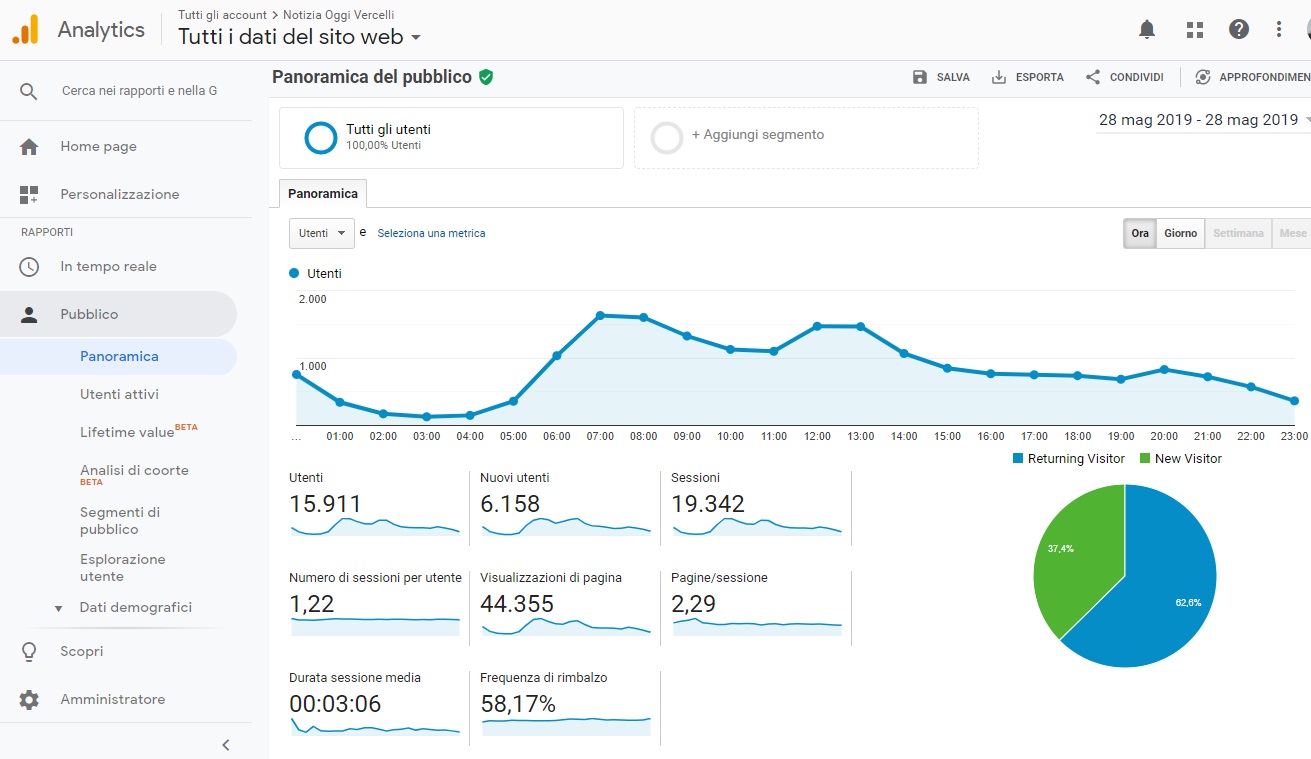
Task: Click the Scopri lightbulb icon
Action: [x=29, y=652]
